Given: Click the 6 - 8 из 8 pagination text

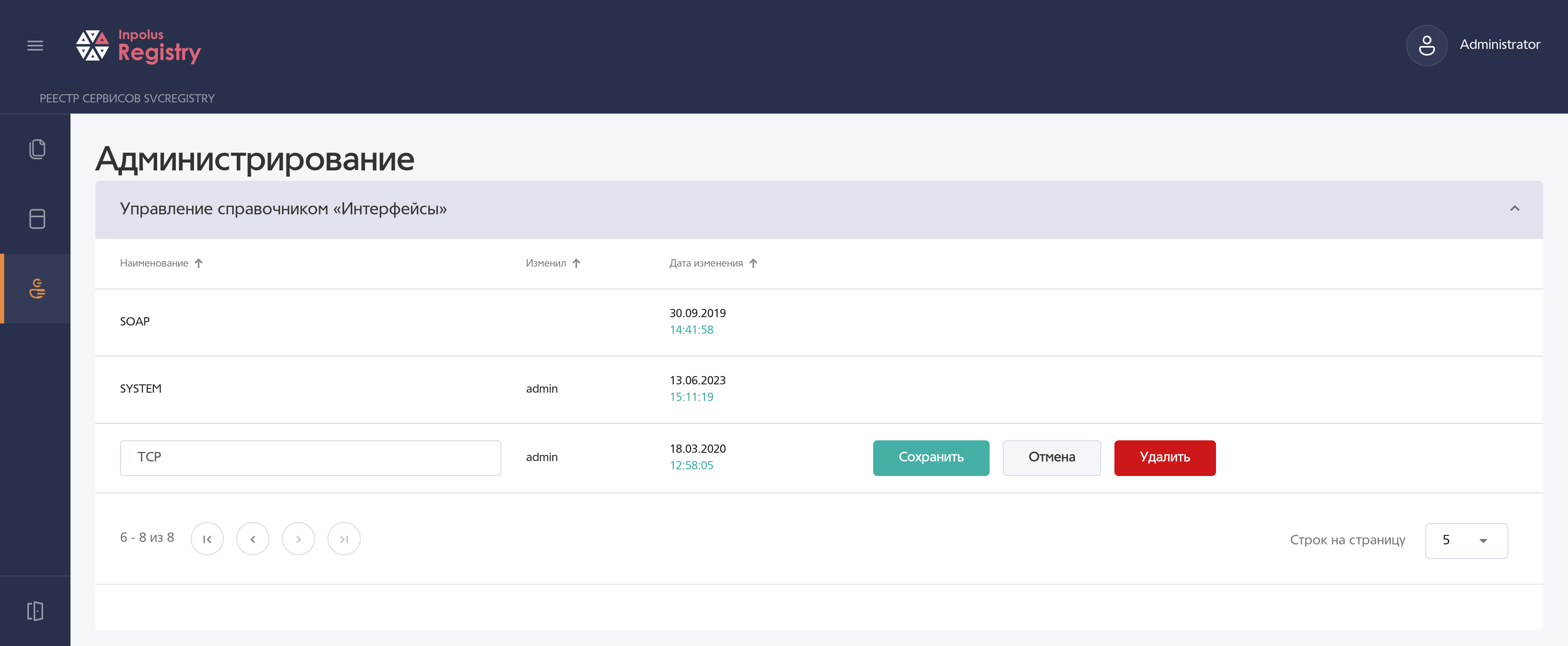Looking at the screenshot, I should (x=147, y=538).
